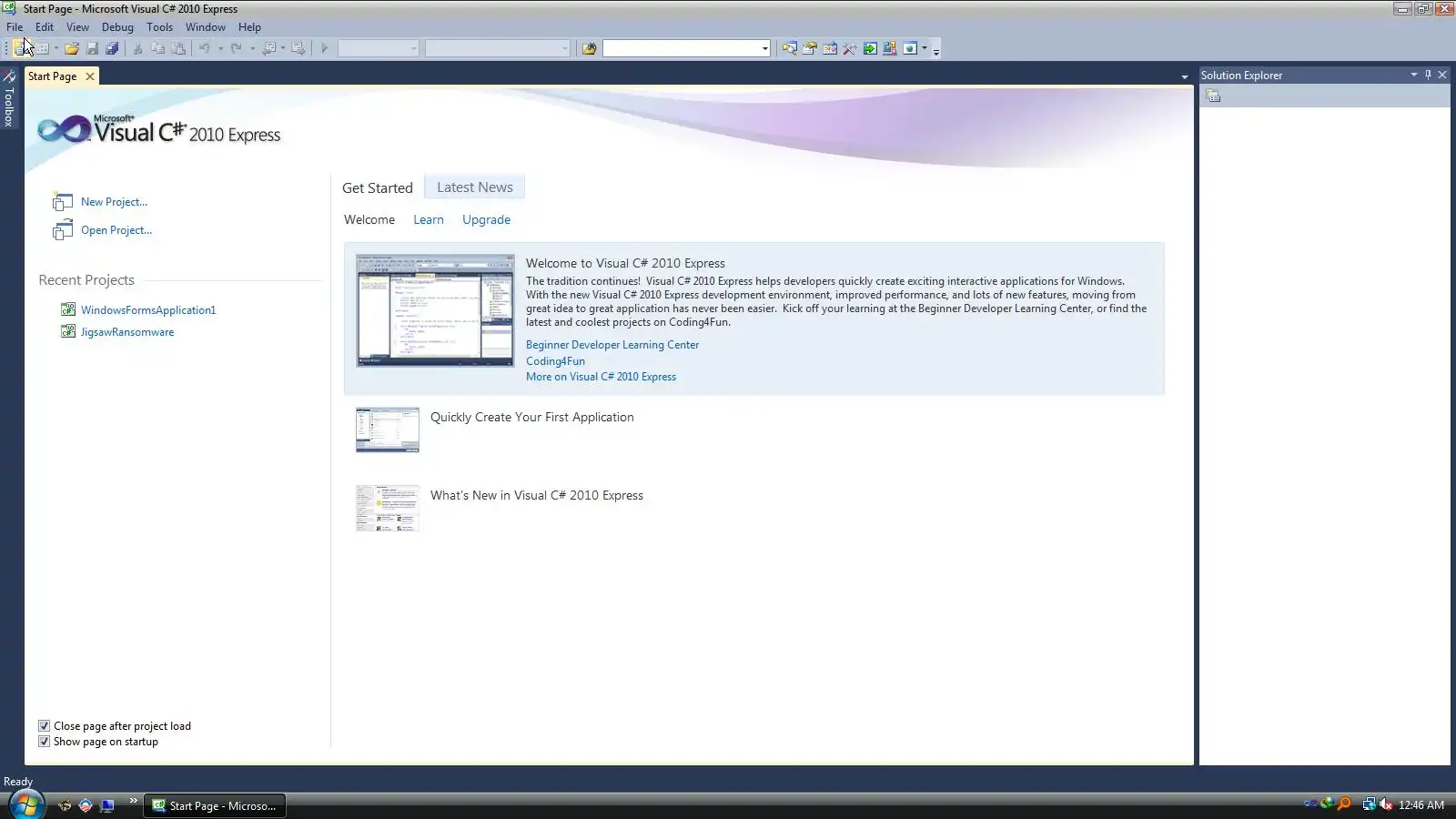Expand the Redo history dropdown arrow
This screenshot has height=819, width=1456.
coord(252,48)
